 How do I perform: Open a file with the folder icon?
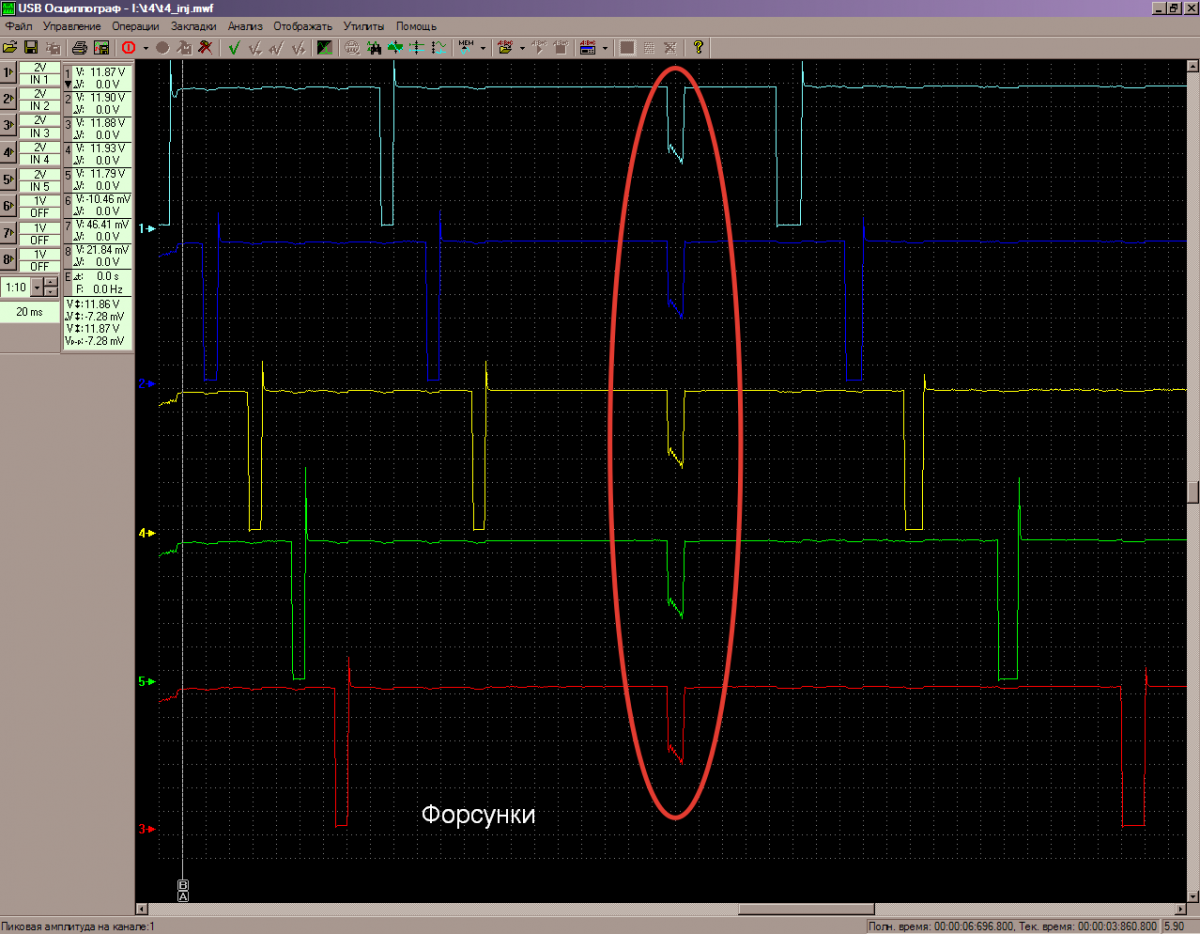(10, 47)
